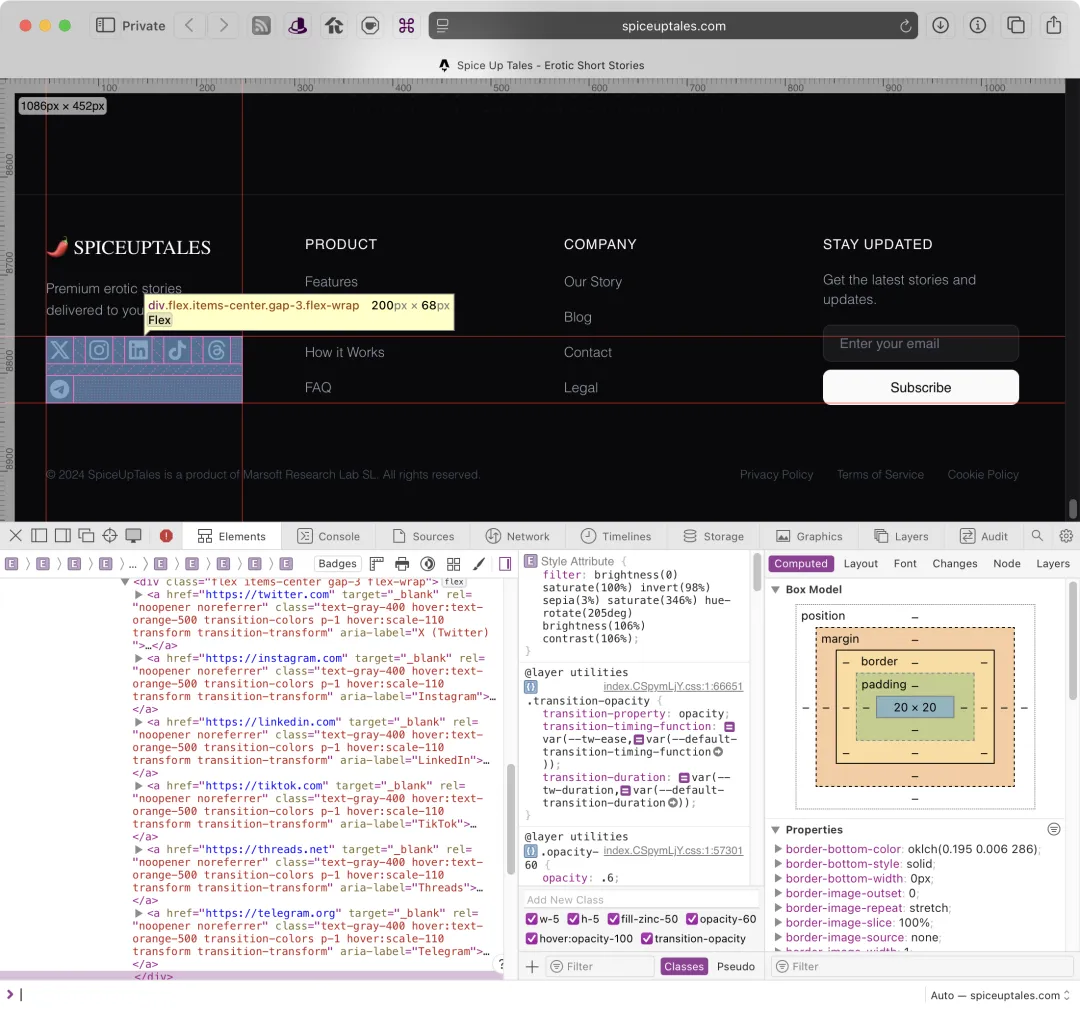Open the Telegram footer icon
Screen dimensions: 1080x1009
60,389
